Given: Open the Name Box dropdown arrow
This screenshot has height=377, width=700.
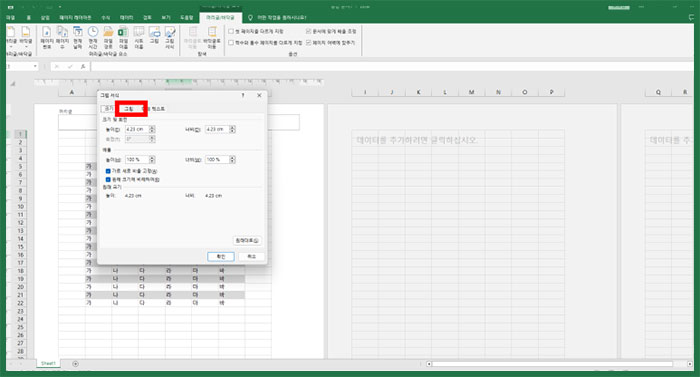Looking at the screenshot, I should coord(35,67).
